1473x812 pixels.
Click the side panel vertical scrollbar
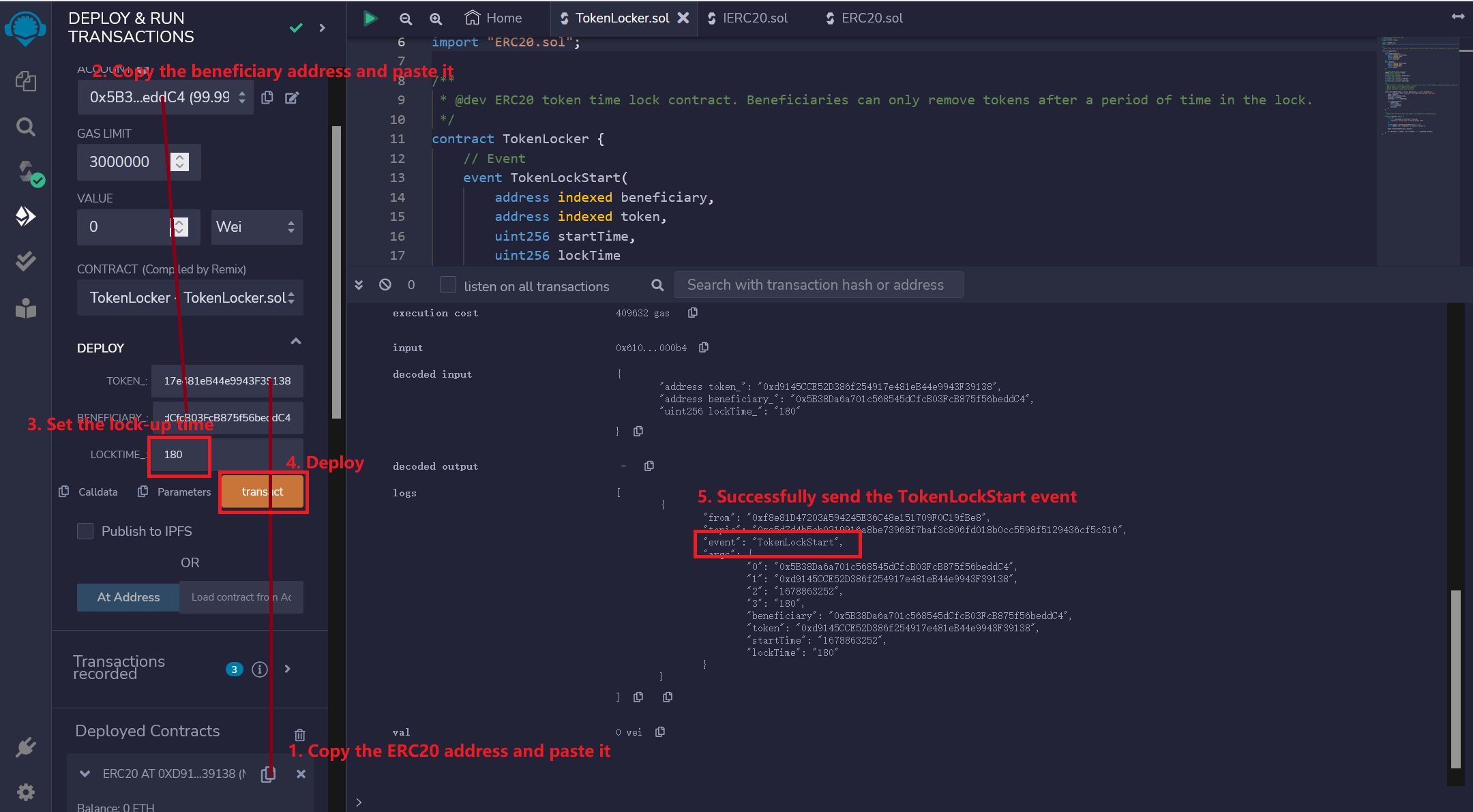point(336,273)
